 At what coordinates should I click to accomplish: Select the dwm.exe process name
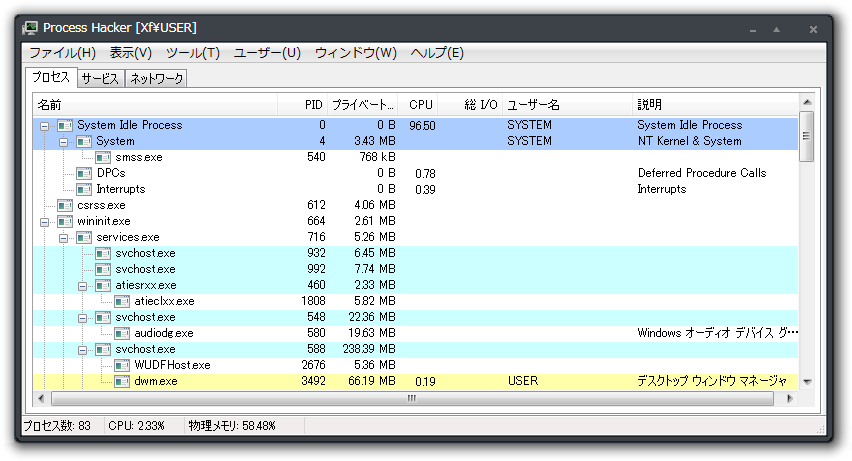[x=155, y=382]
